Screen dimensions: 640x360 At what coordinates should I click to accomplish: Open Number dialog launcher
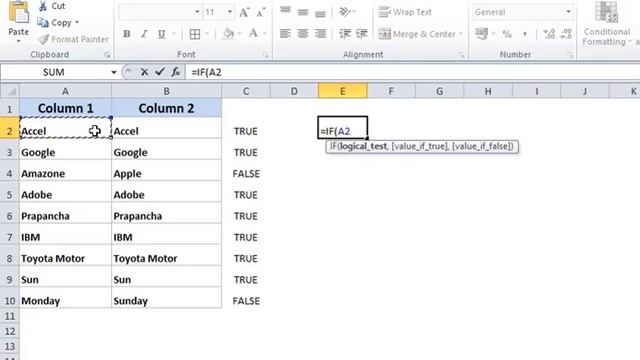[570, 55]
